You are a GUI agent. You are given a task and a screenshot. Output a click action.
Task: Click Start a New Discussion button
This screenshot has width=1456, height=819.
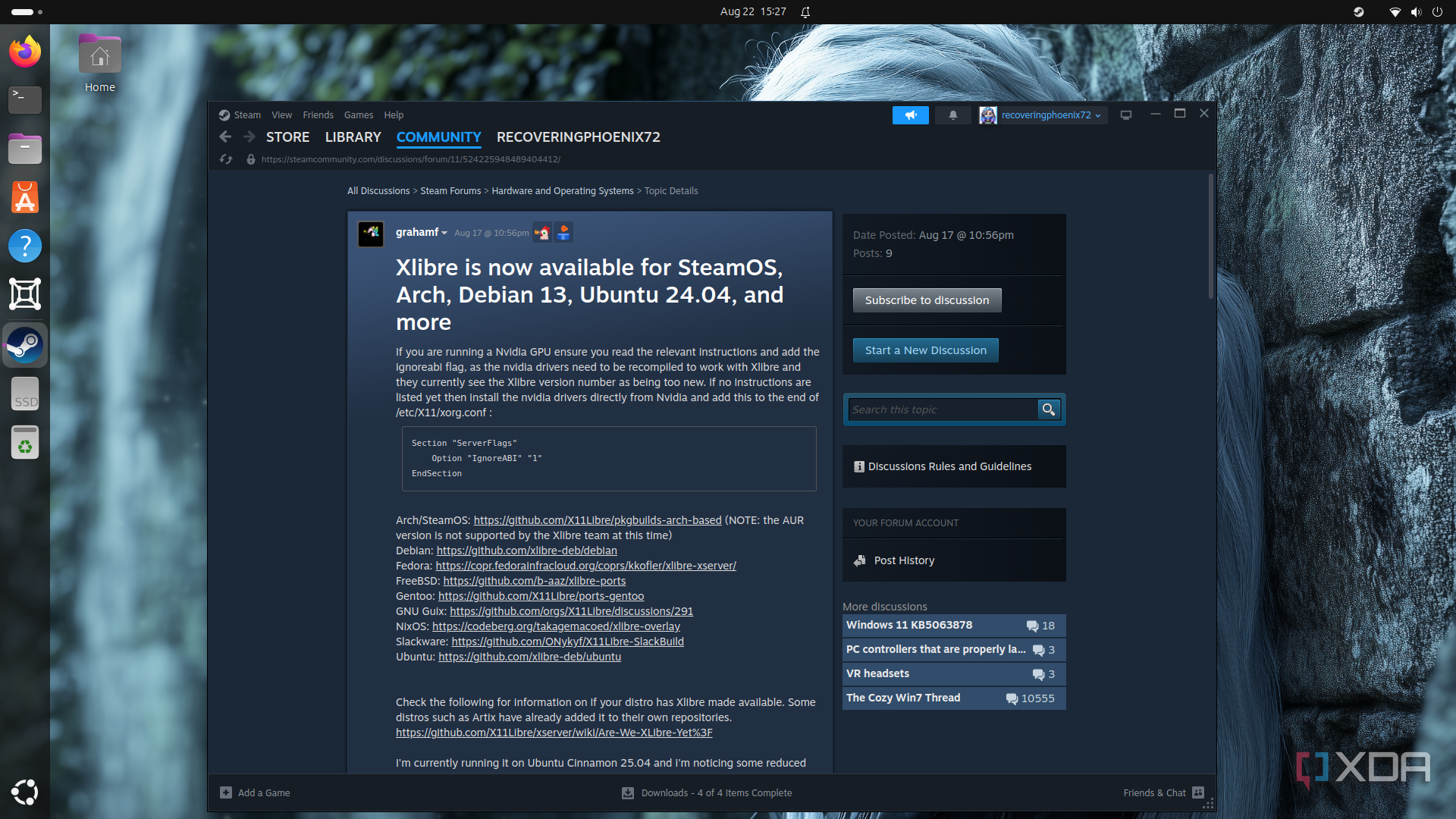coord(925,350)
